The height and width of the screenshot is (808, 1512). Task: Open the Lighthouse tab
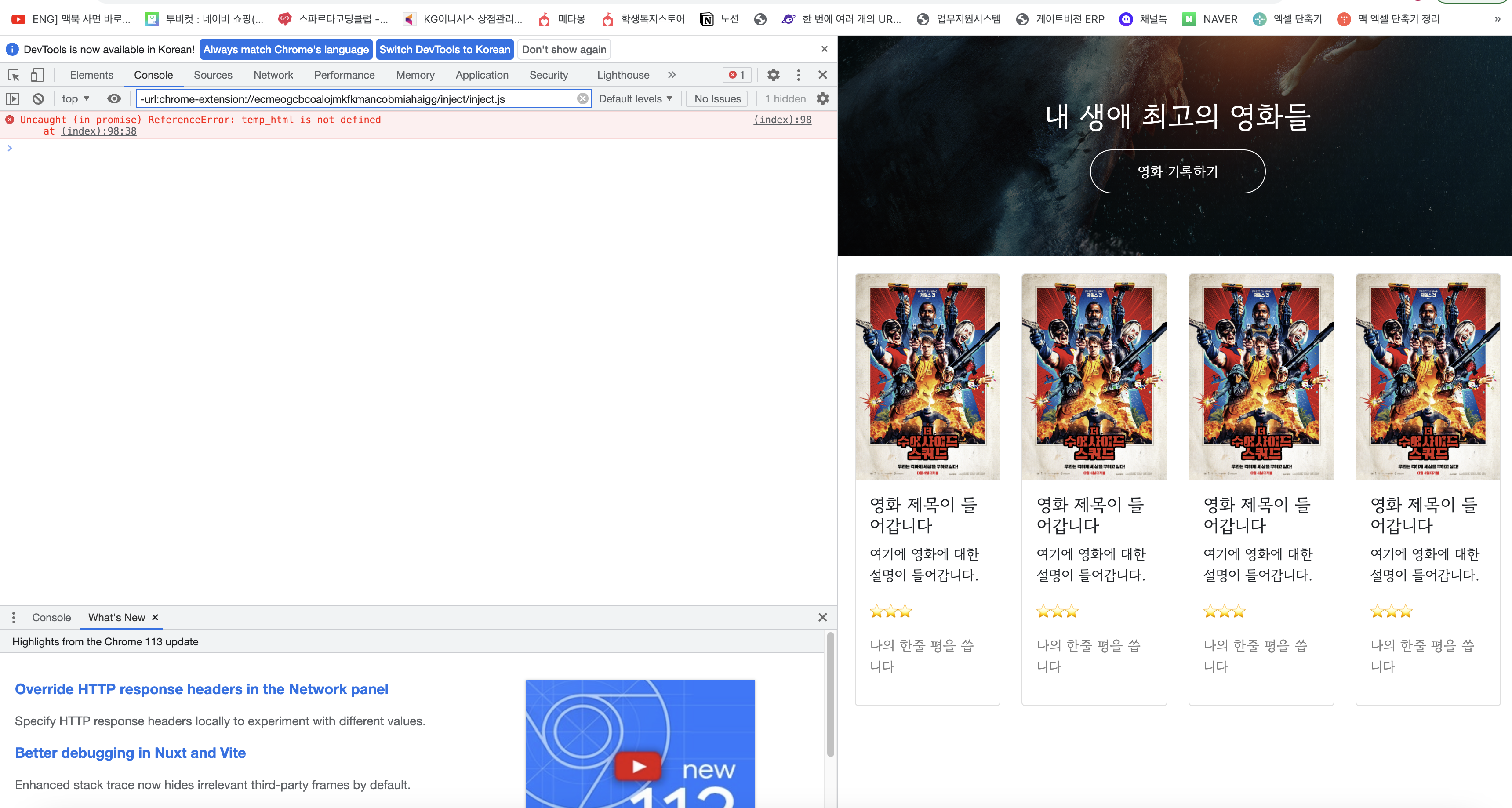coord(623,75)
